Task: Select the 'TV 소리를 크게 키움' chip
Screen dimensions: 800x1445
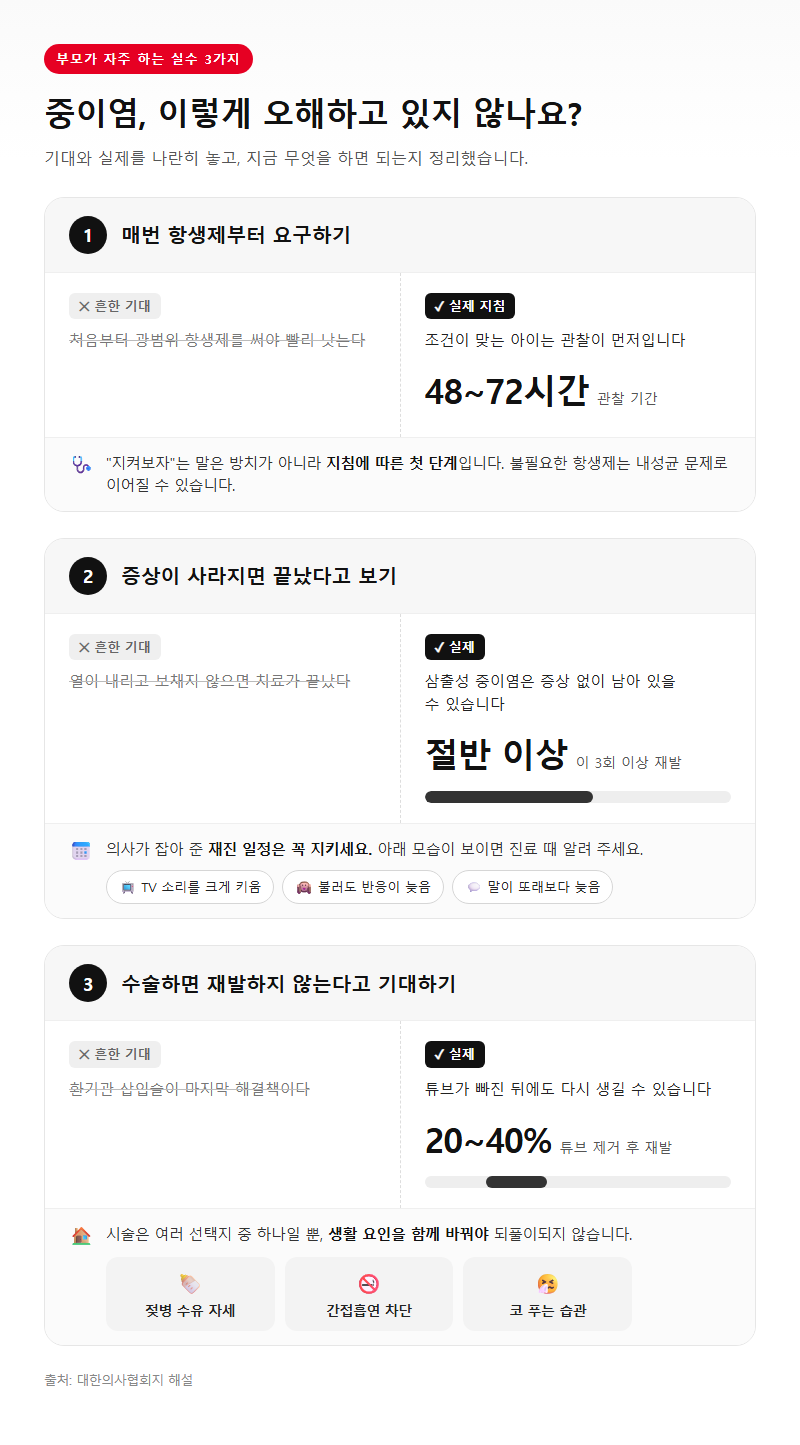Action: (190, 887)
